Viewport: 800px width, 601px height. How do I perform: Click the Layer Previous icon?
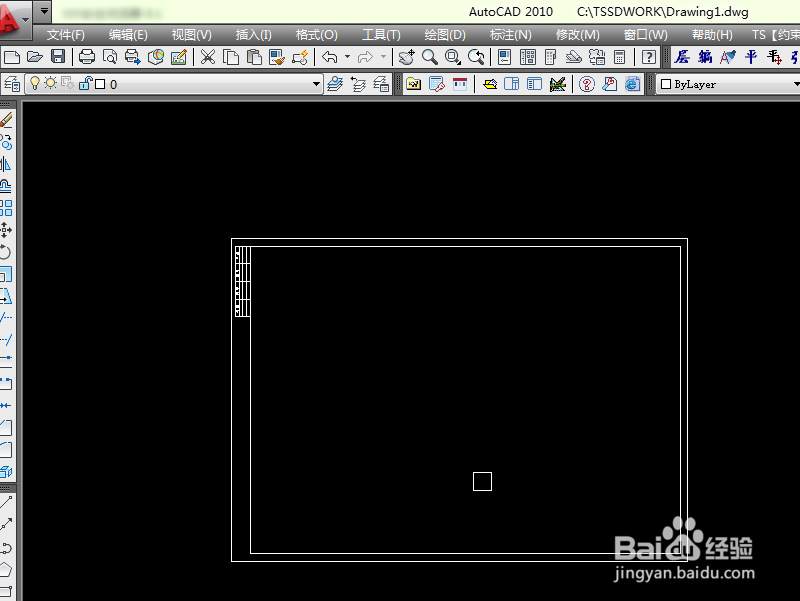click(x=358, y=84)
